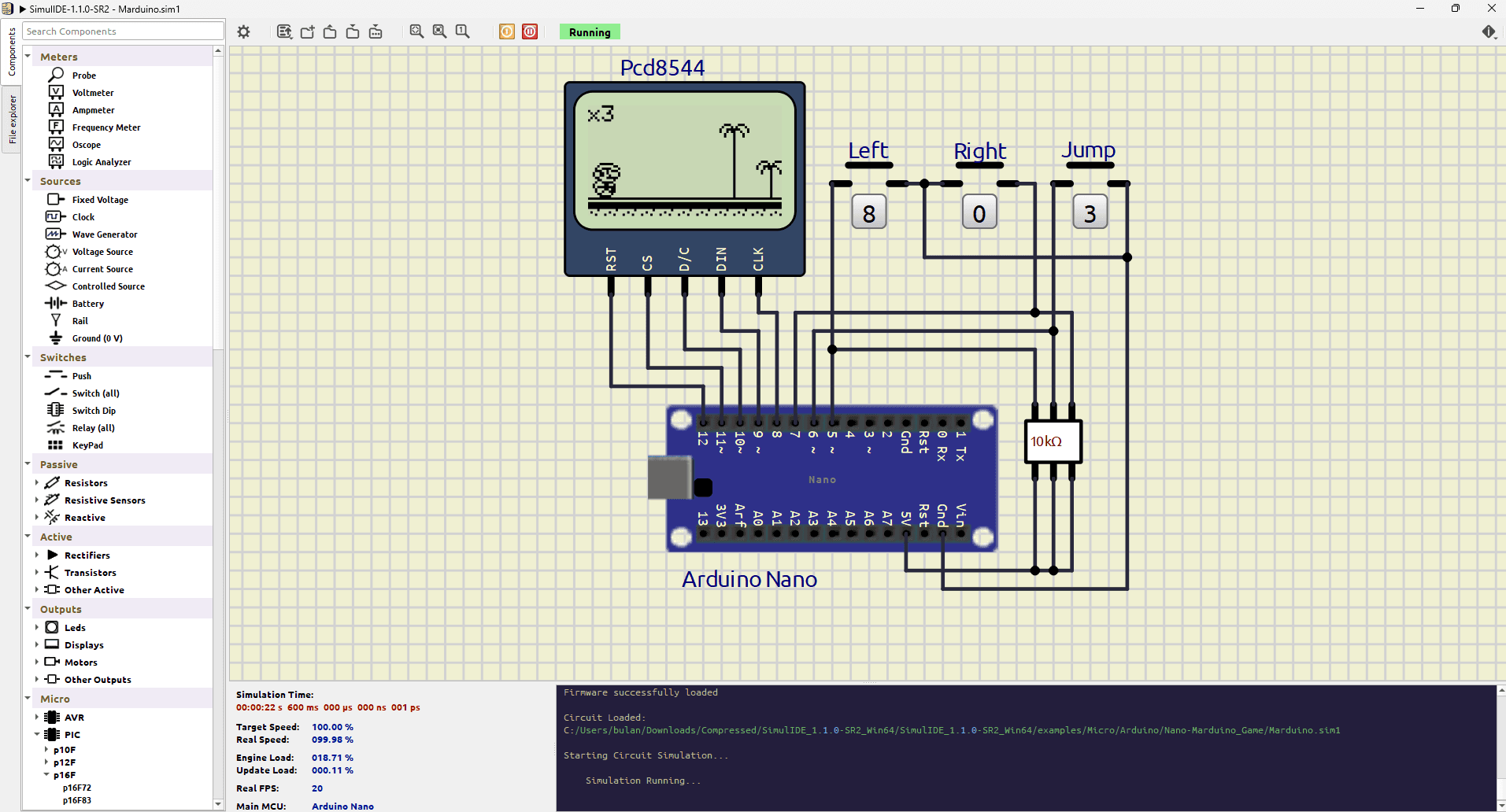
Task: Open the settings gear in the toolbar
Action: tap(244, 32)
